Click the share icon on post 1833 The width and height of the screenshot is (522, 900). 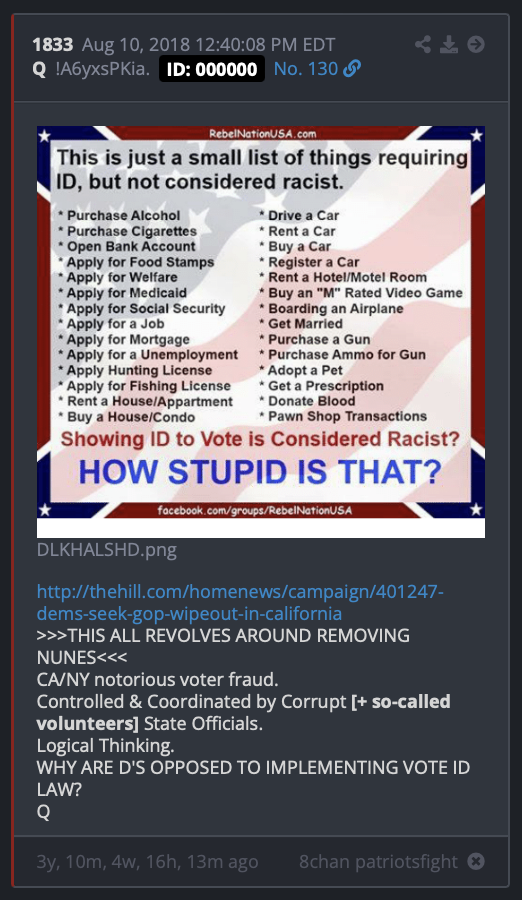coord(423,44)
